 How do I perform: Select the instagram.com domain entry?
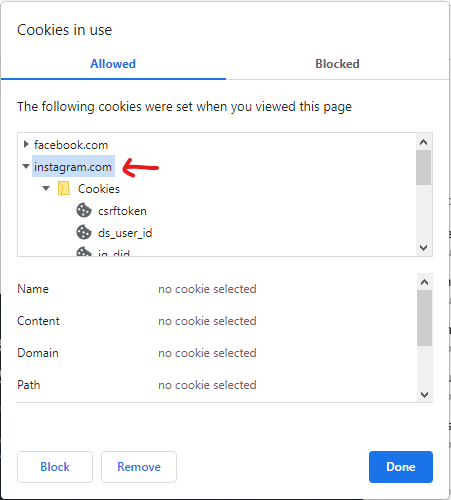pos(73,166)
